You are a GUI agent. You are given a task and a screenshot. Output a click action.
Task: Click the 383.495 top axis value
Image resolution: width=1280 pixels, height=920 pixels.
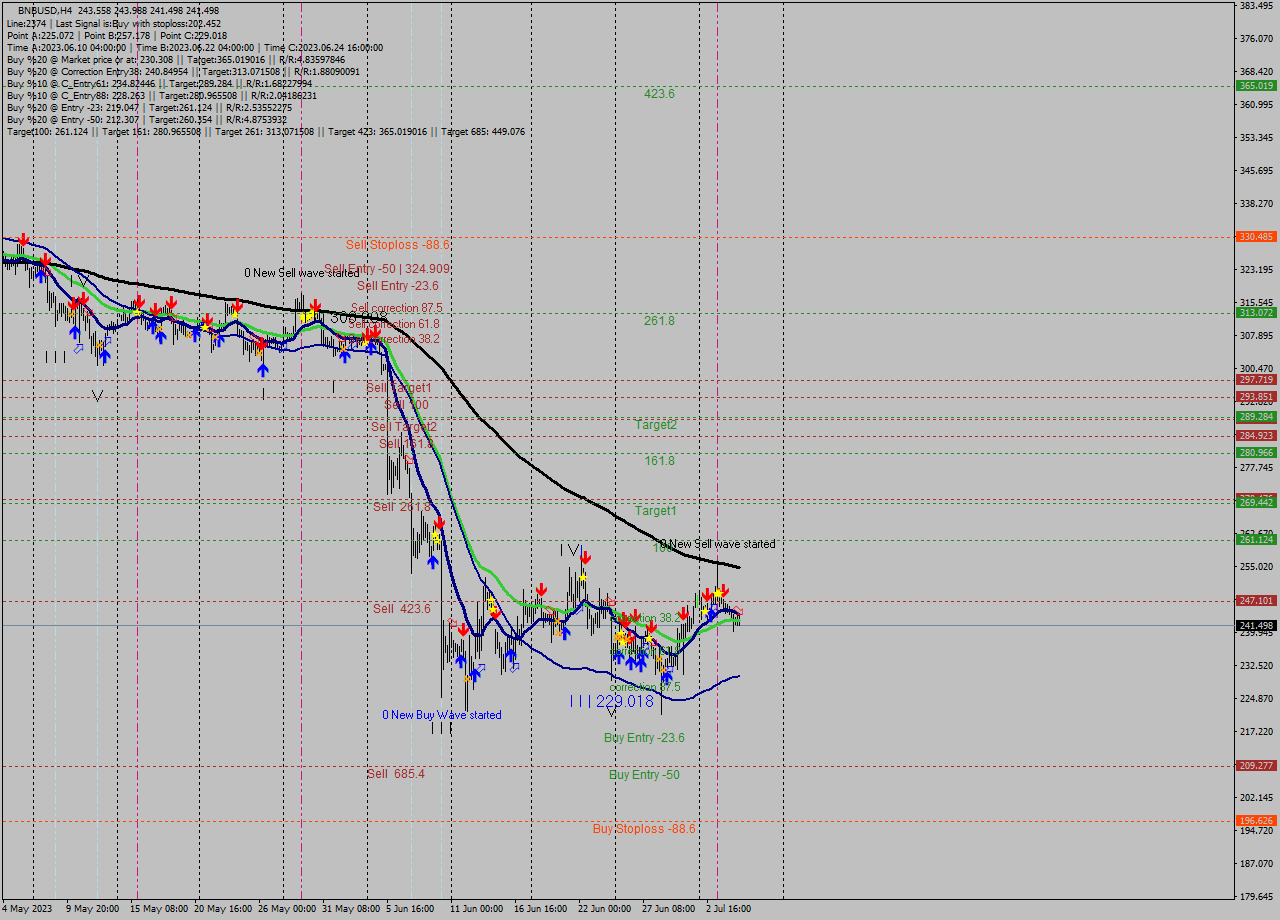pyautogui.click(x=1256, y=6)
